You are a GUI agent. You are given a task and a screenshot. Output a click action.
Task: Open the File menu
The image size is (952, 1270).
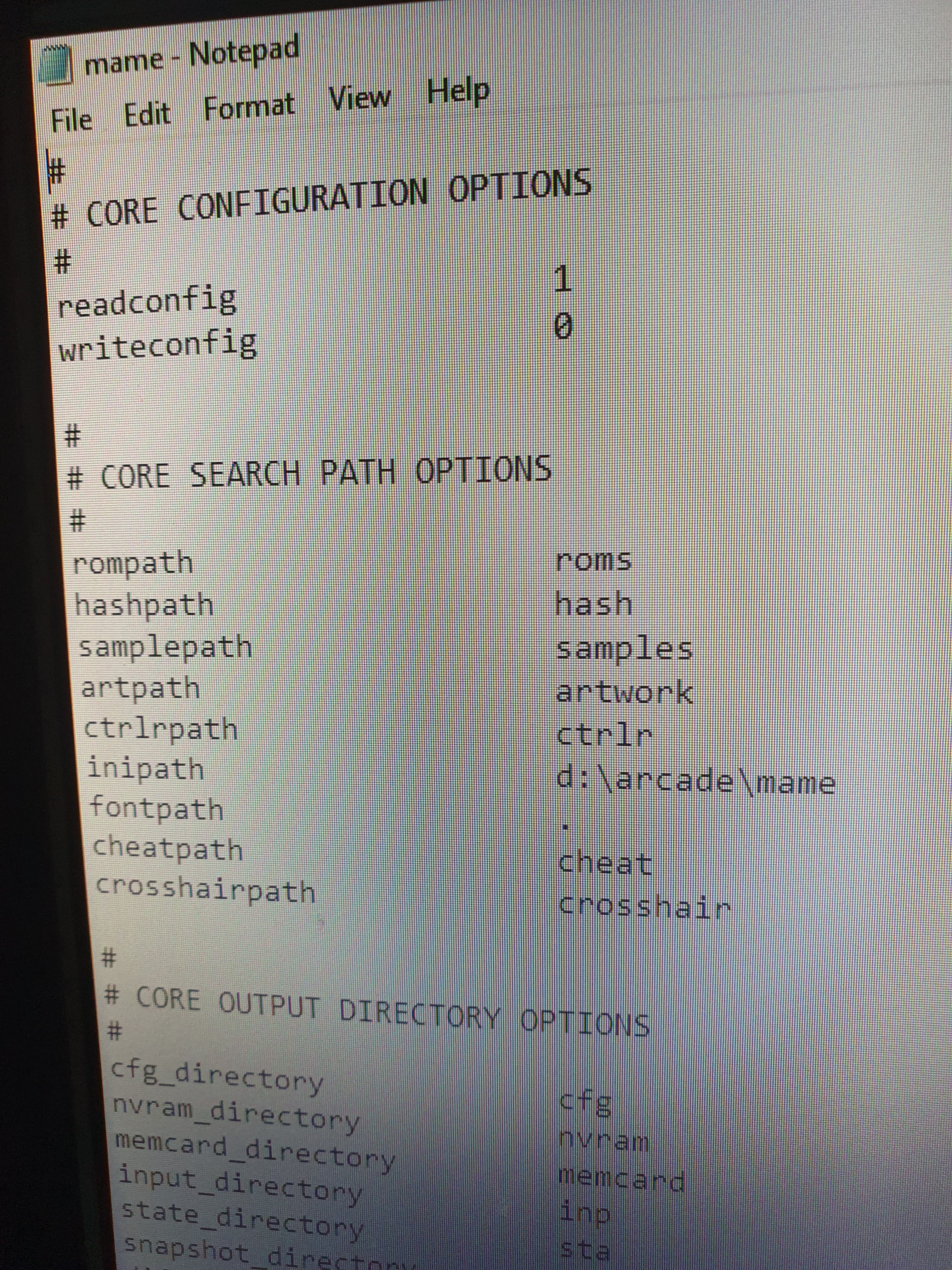click(72, 120)
